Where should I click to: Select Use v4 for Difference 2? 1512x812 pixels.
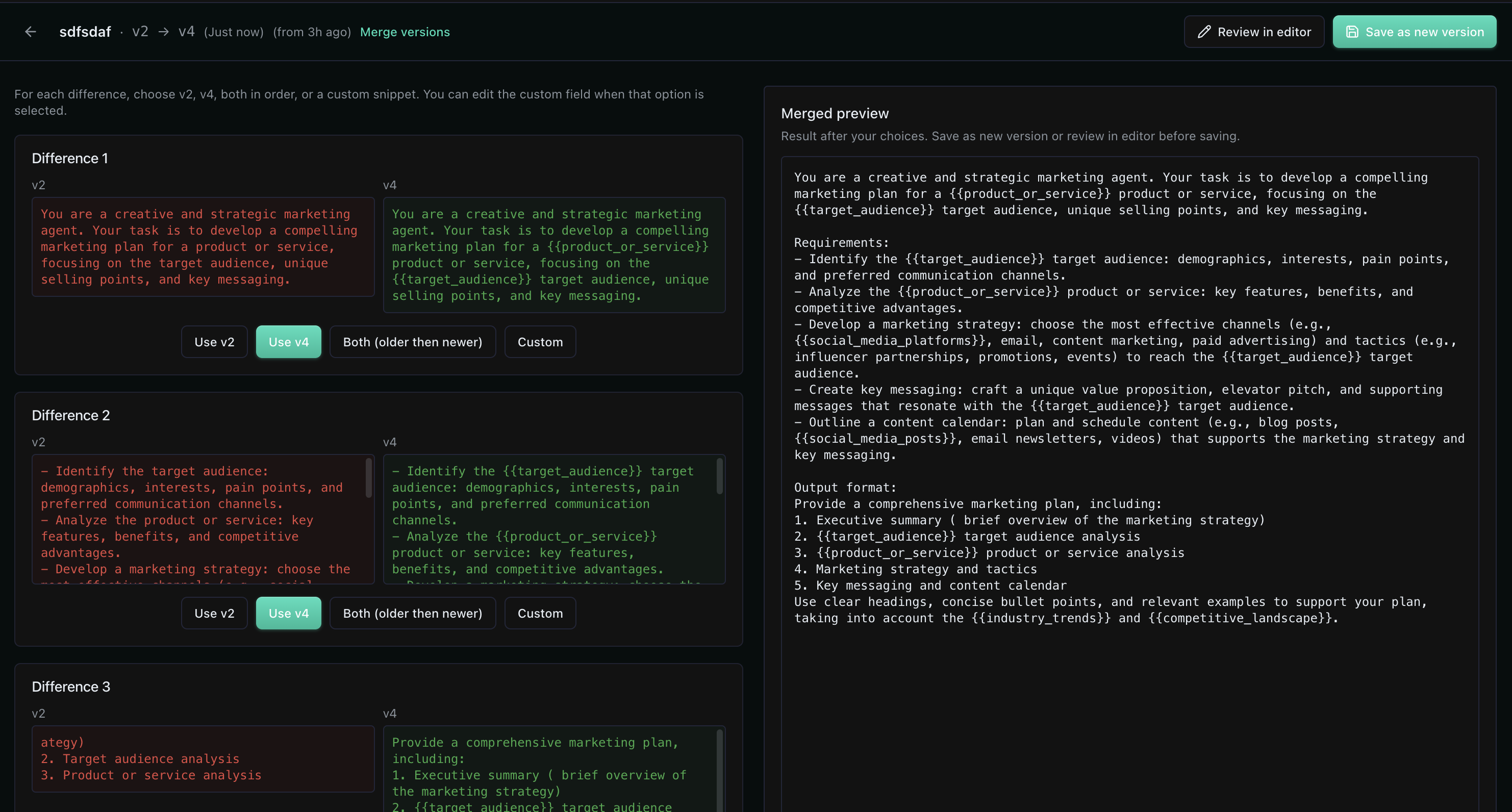point(289,613)
